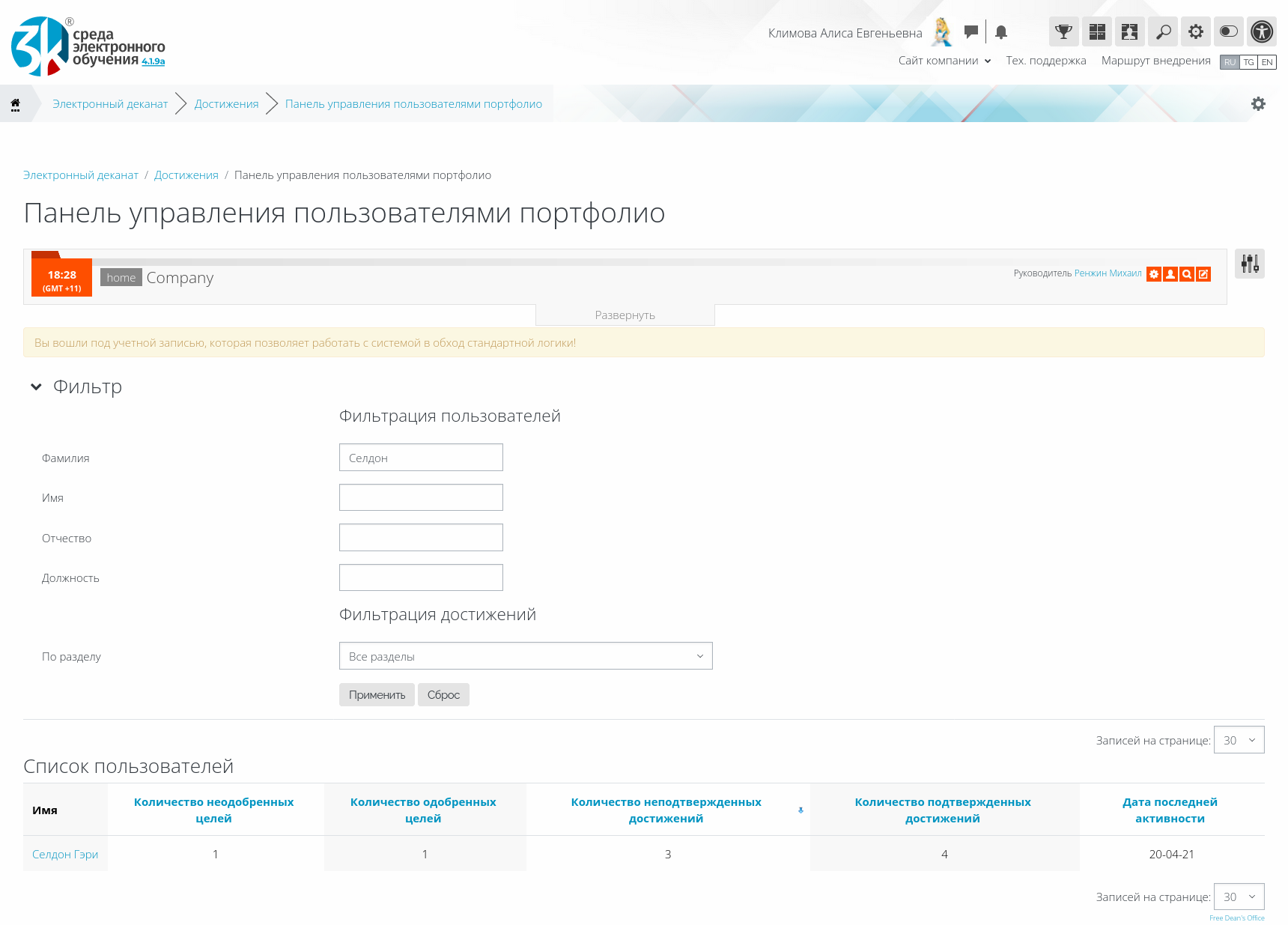Open the sliders settings panel icon

coord(1250,264)
